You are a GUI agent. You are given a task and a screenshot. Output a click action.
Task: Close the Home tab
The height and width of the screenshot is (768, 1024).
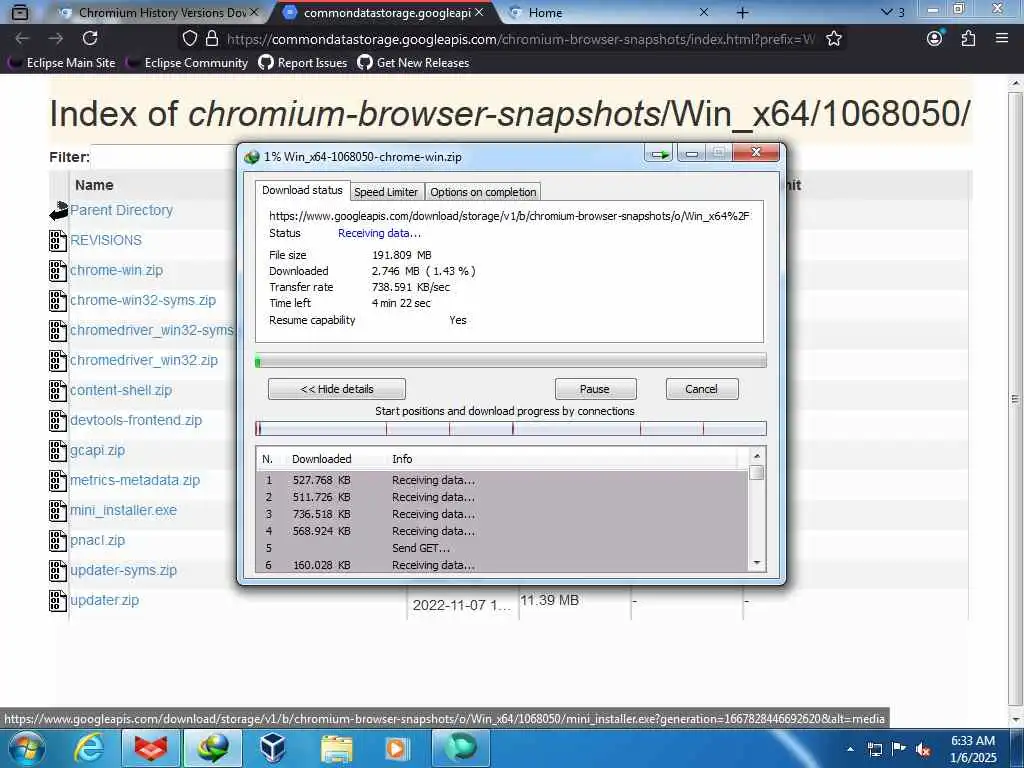703,12
